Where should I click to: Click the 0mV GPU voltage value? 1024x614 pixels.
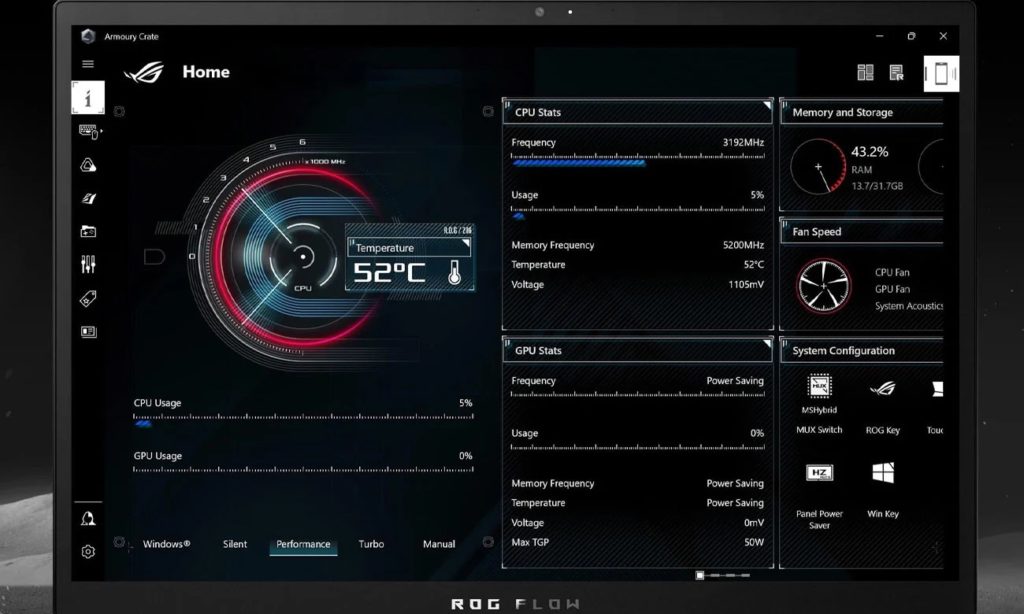point(754,523)
